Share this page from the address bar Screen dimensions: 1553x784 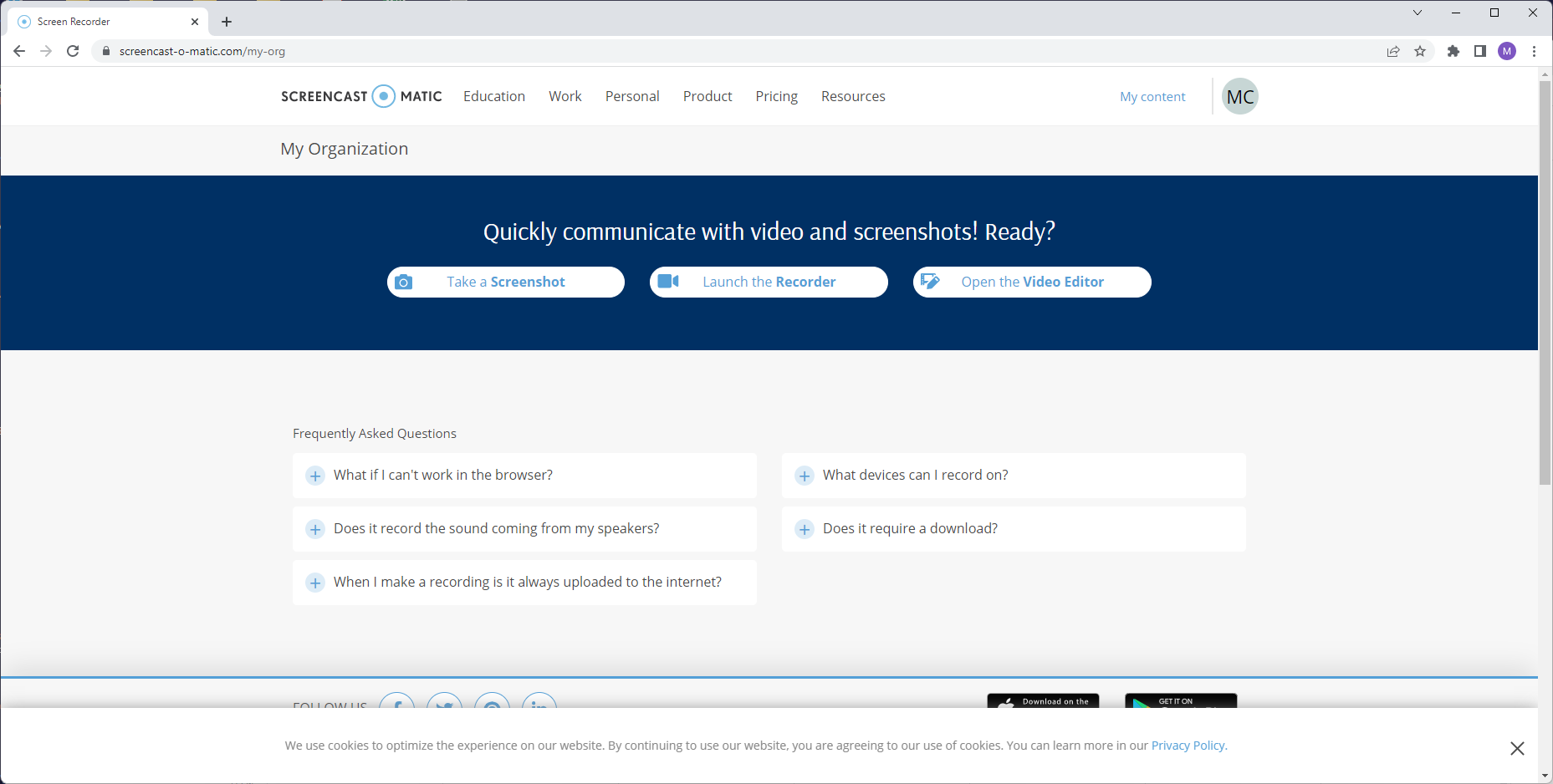pyautogui.click(x=1393, y=51)
